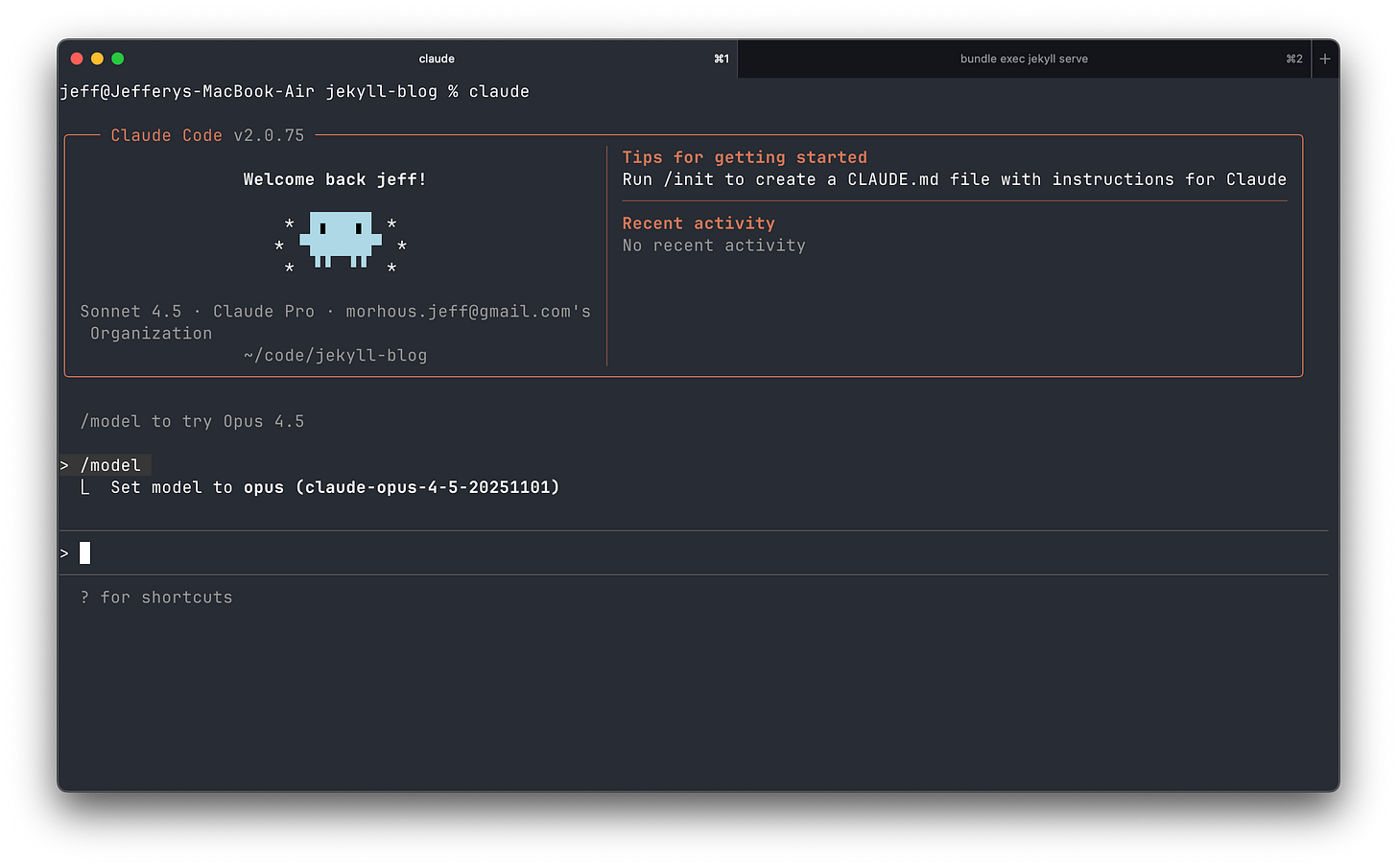Click the 'Tips for getting started' heading
This screenshot has height=868, width=1397.
[x=746, y=156]
